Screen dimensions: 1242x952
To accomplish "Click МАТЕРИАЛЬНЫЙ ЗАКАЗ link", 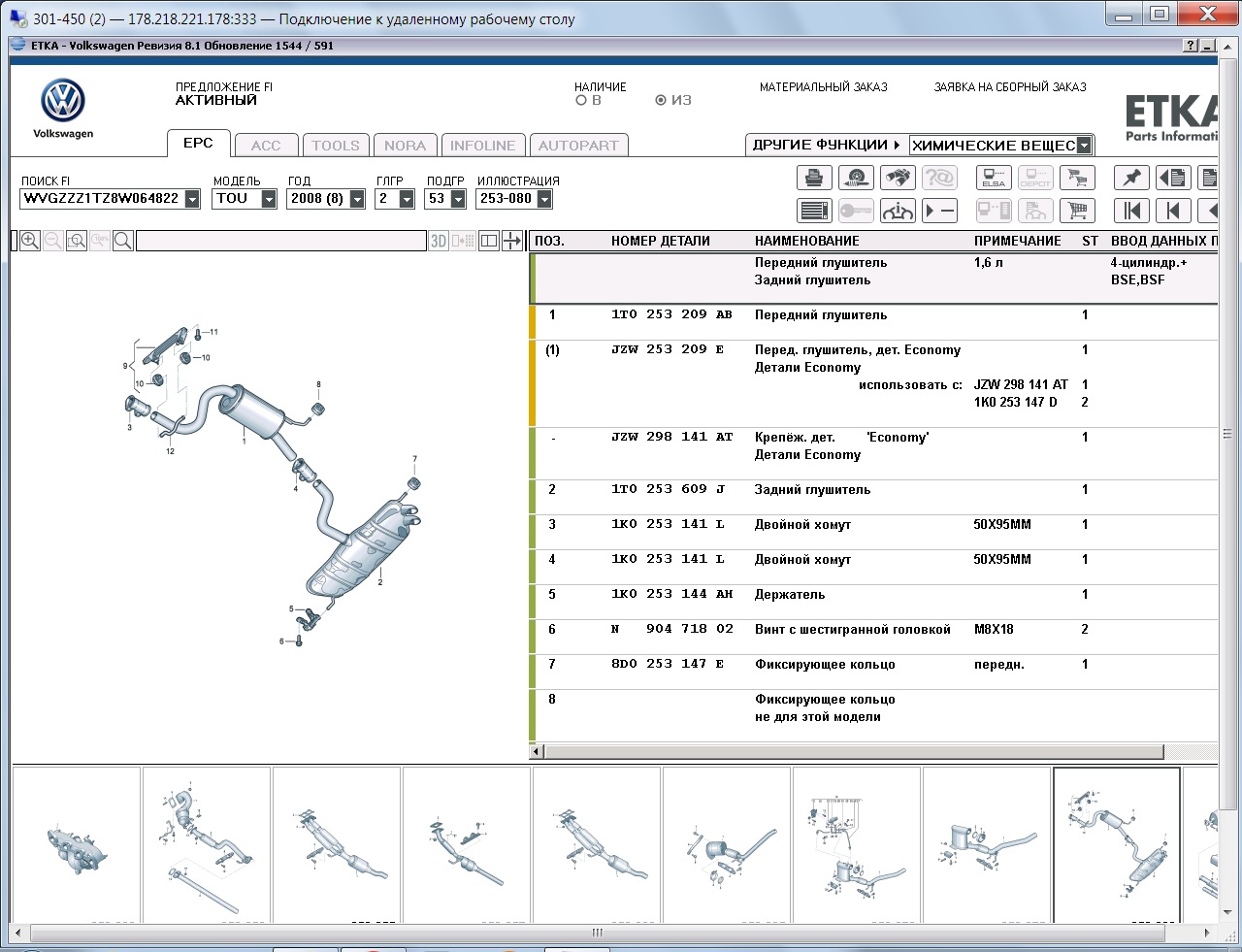I will (x=824, y=87).
